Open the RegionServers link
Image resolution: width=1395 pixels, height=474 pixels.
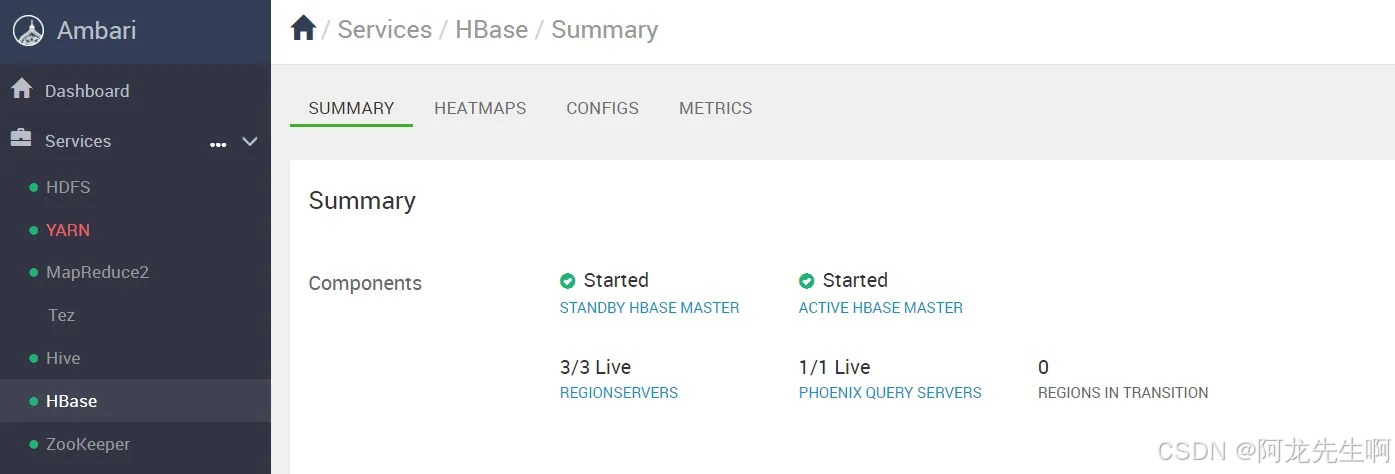pyautogui.click(x=618, y=393)
